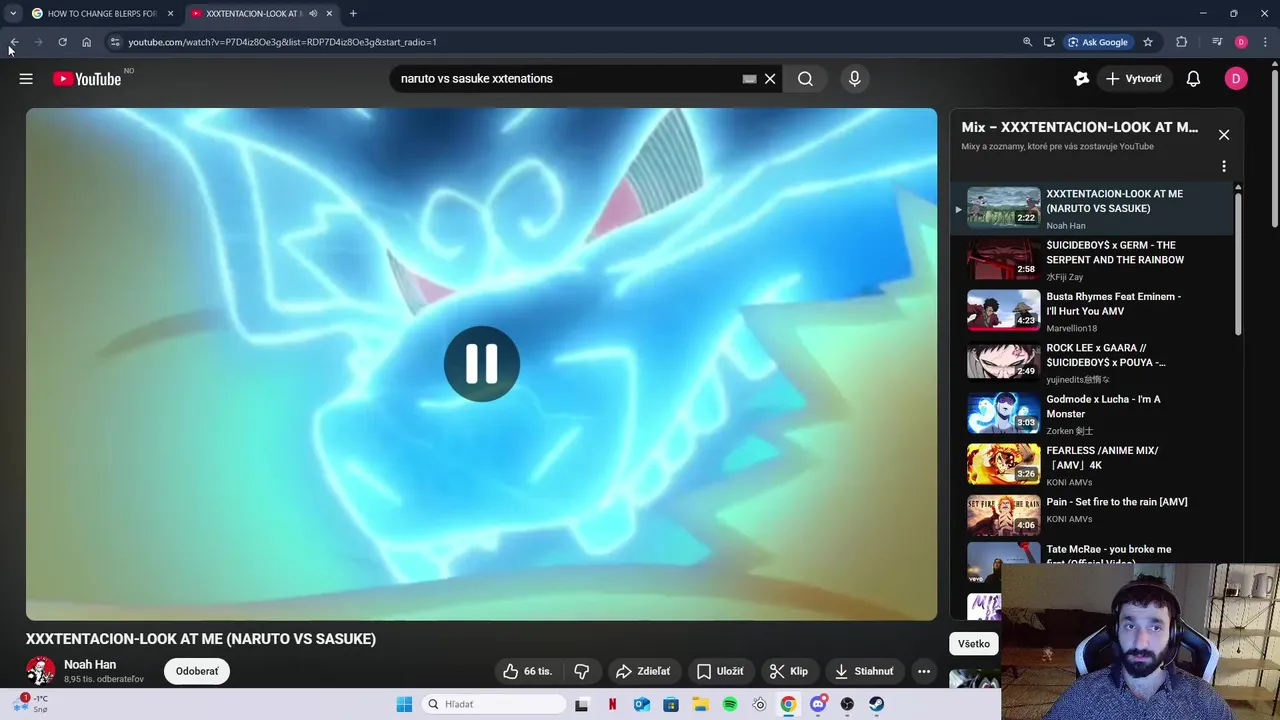1280x720 pixels.
Task: Open Windows Start menu
Action: pyautogui.click(x=404, y=704)
